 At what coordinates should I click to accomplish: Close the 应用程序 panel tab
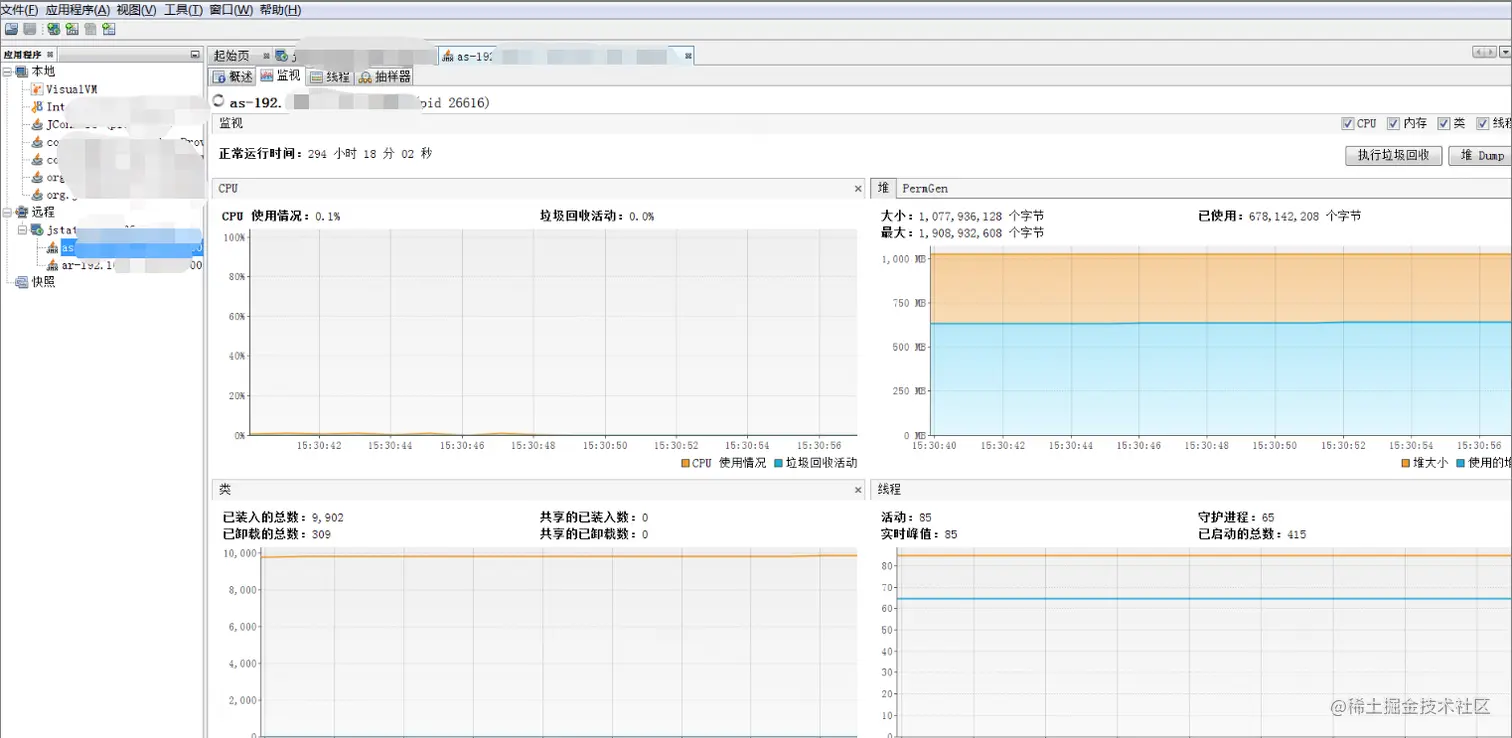(50, 54)
